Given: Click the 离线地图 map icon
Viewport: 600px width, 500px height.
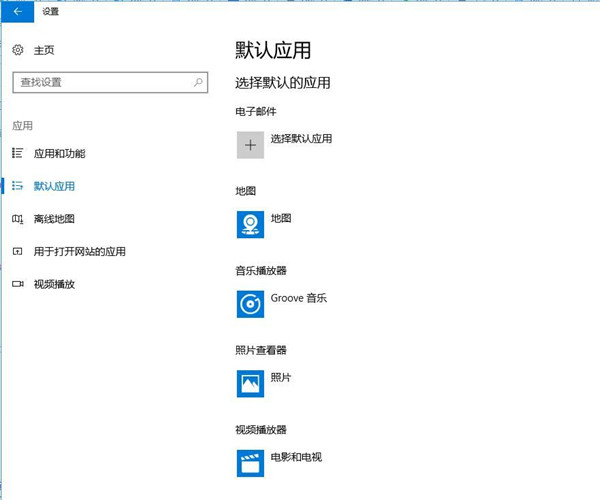Looking at the screenshot, I should (18, 219).
